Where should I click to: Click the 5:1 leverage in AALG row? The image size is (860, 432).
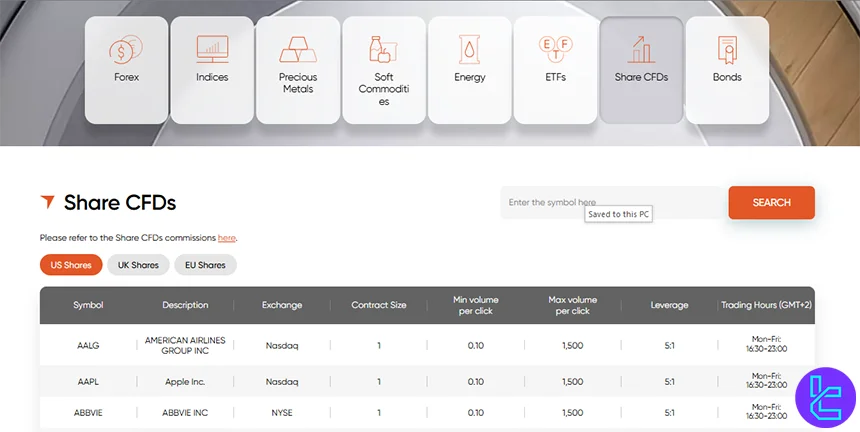tap(669, 345)
